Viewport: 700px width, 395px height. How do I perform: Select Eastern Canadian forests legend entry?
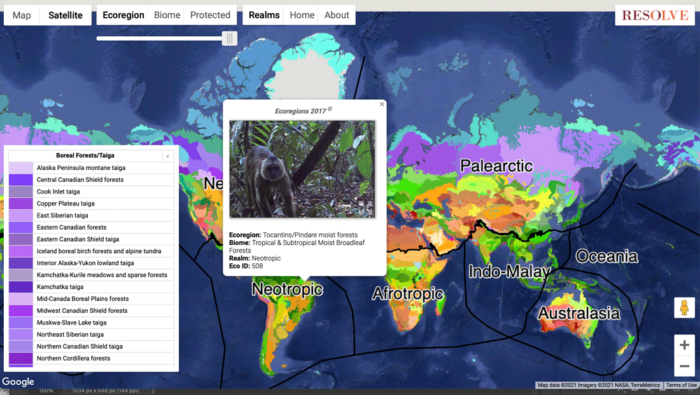tap(91, 227)
